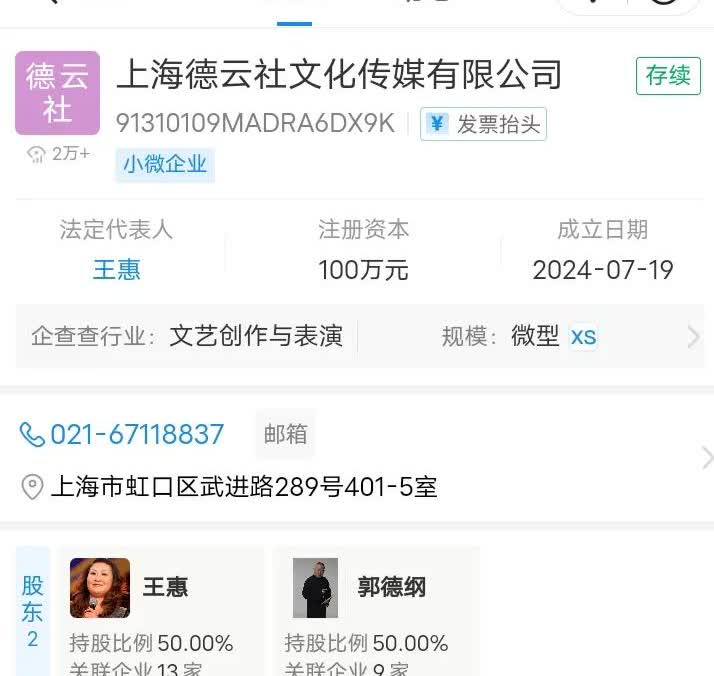Tap the location pin icon by address
This screenshot has height=676, width=714.
point(32,487)
